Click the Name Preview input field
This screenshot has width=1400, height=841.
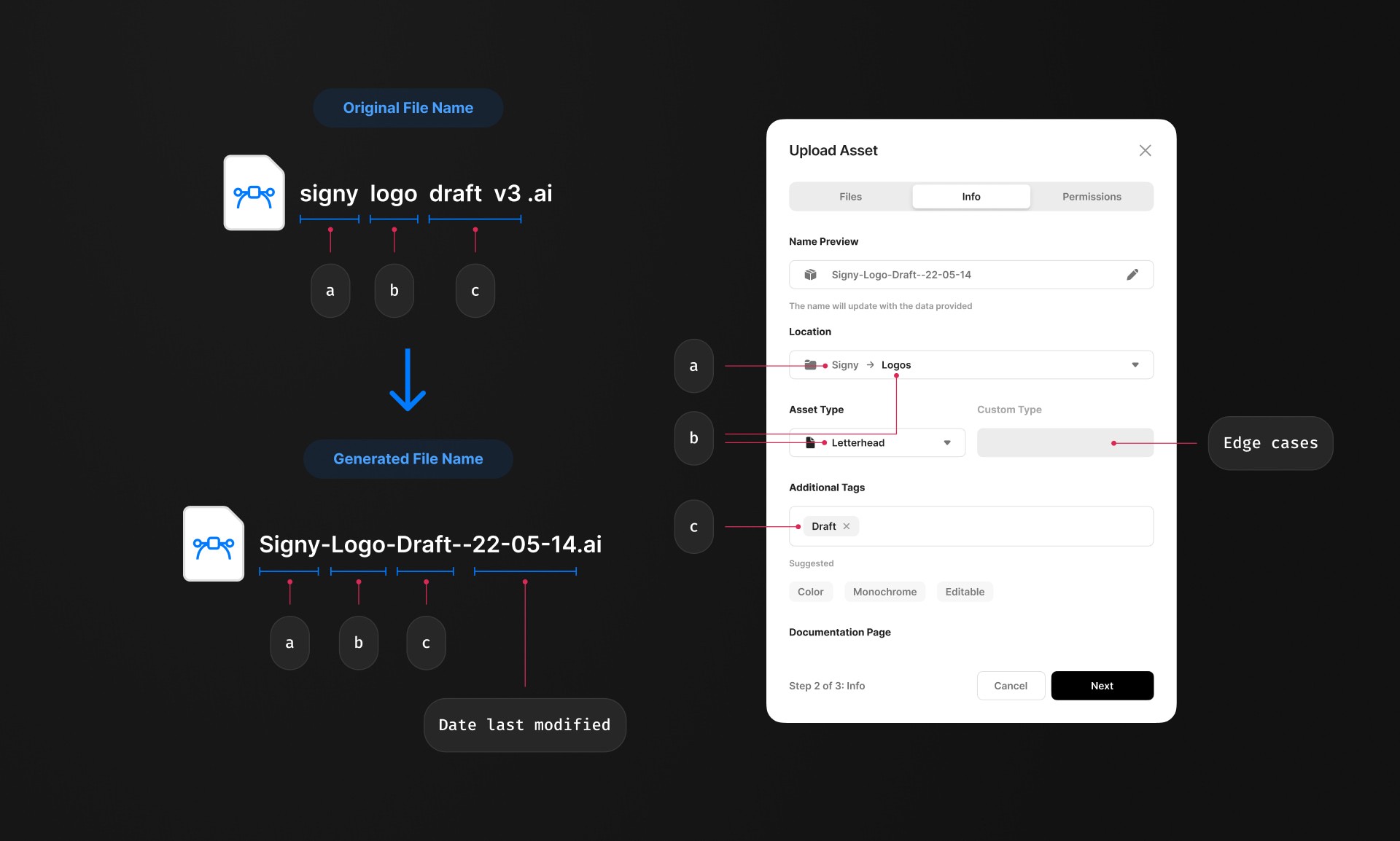point(971,274)
